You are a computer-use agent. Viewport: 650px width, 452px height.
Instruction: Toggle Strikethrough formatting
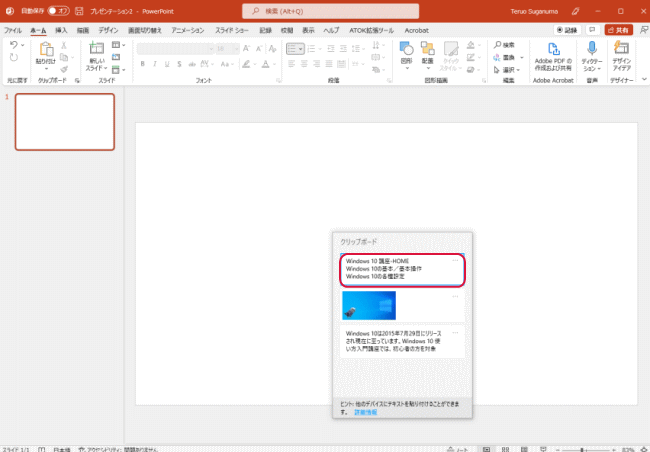(192, 64)
